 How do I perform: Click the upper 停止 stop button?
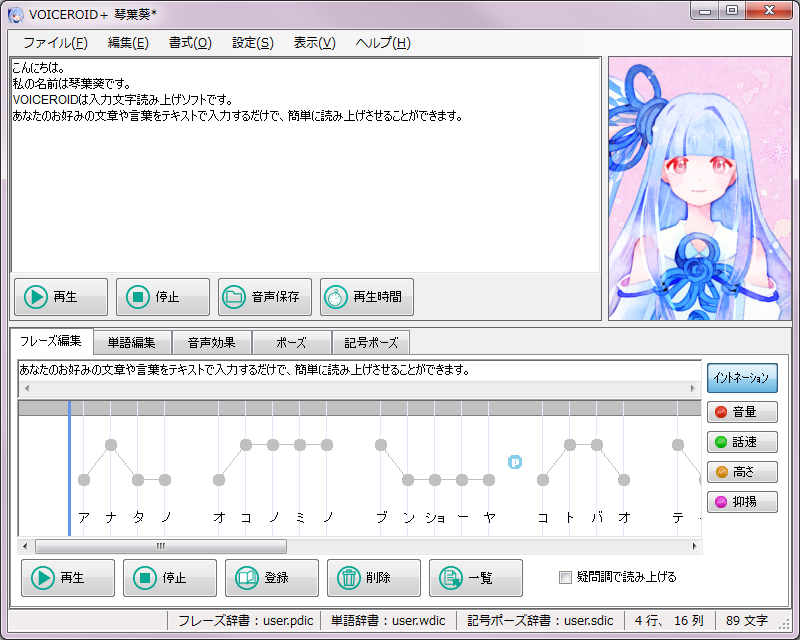coord(163,297)
